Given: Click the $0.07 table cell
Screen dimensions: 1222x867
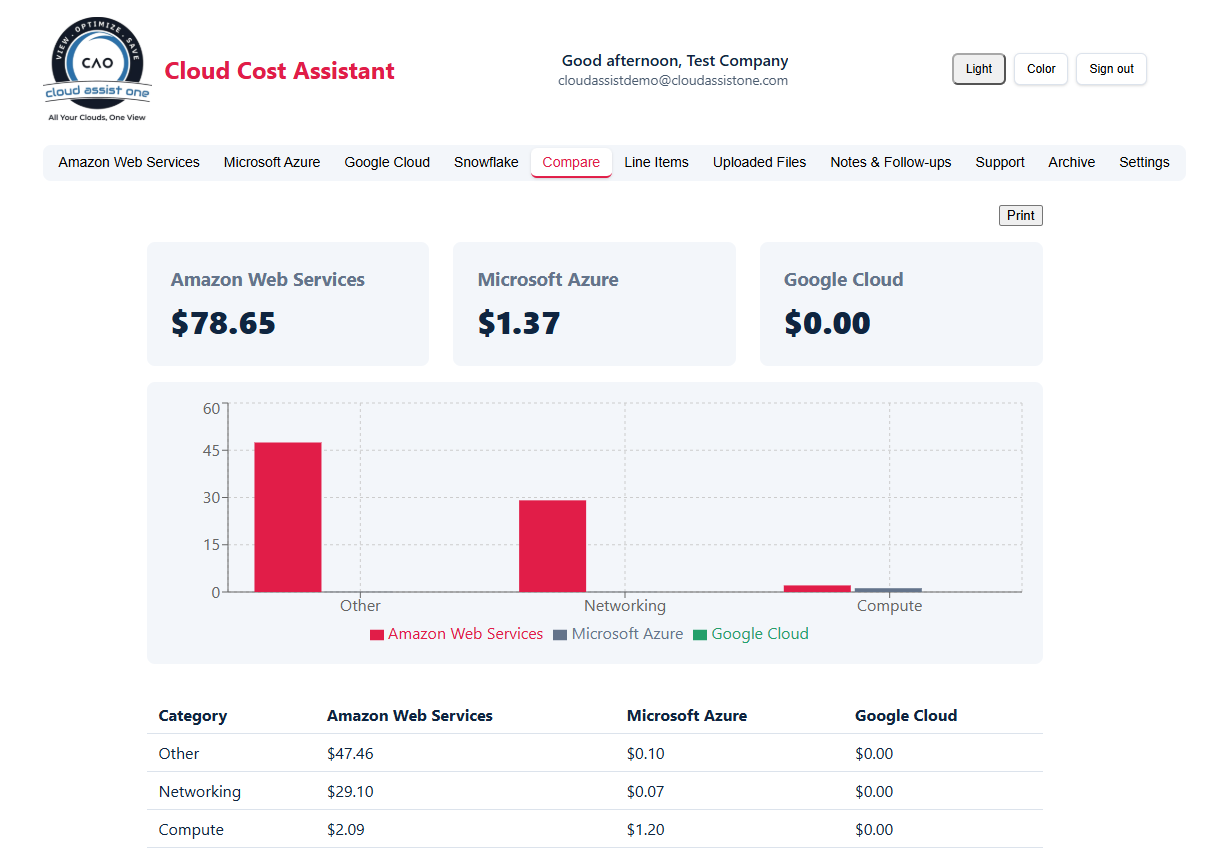Looking at the screenshot, I should pos(646,792).
